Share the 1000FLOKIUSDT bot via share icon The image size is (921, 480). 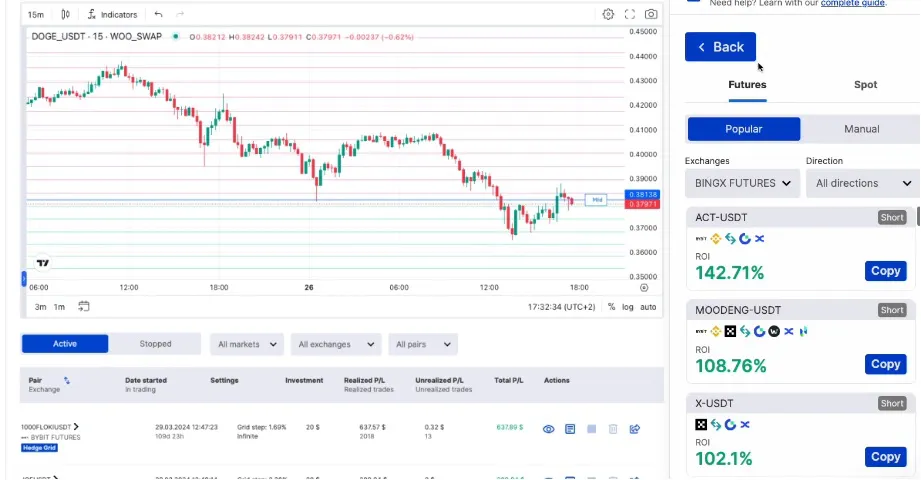point(635,429)
